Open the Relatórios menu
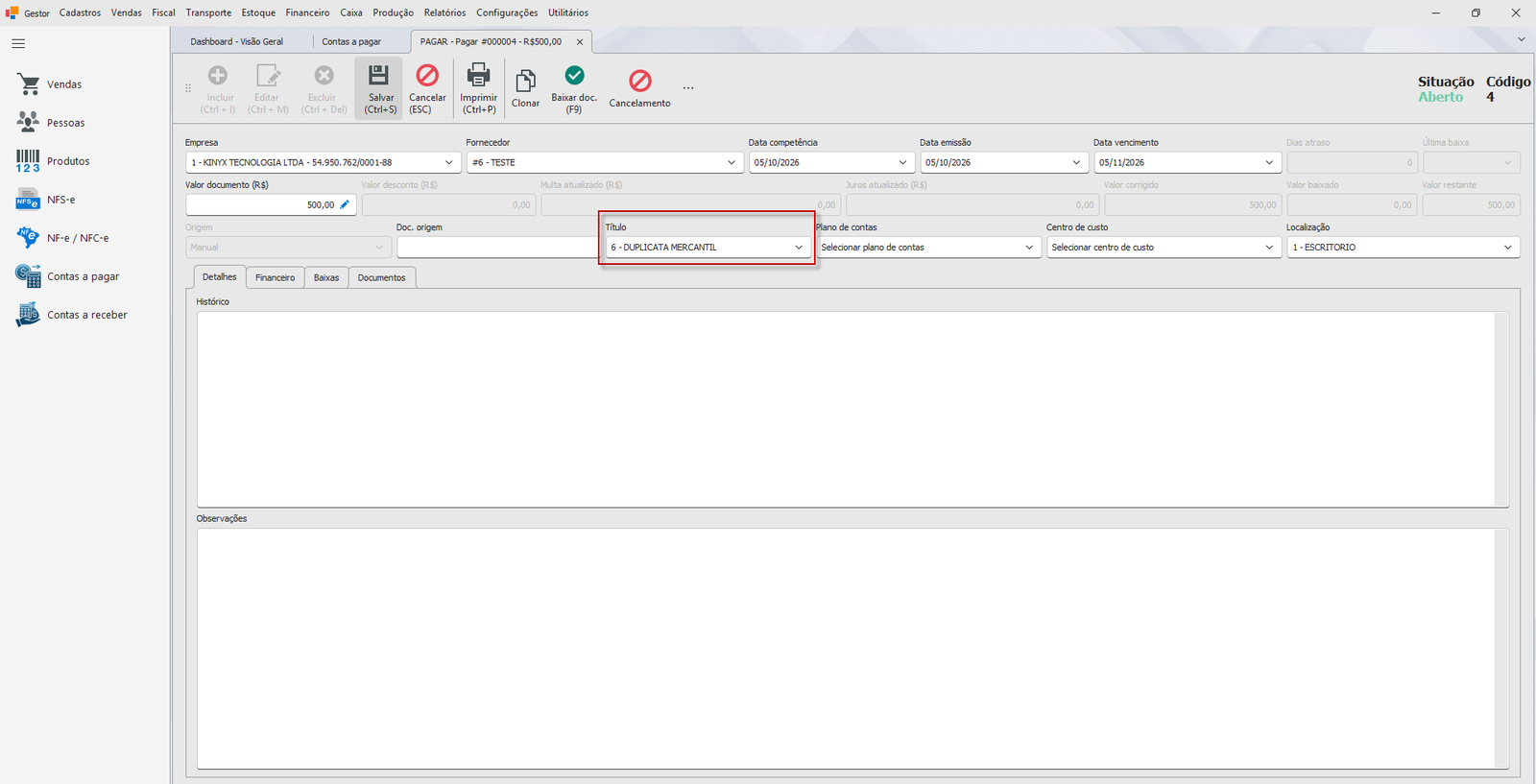 point(444,12)
